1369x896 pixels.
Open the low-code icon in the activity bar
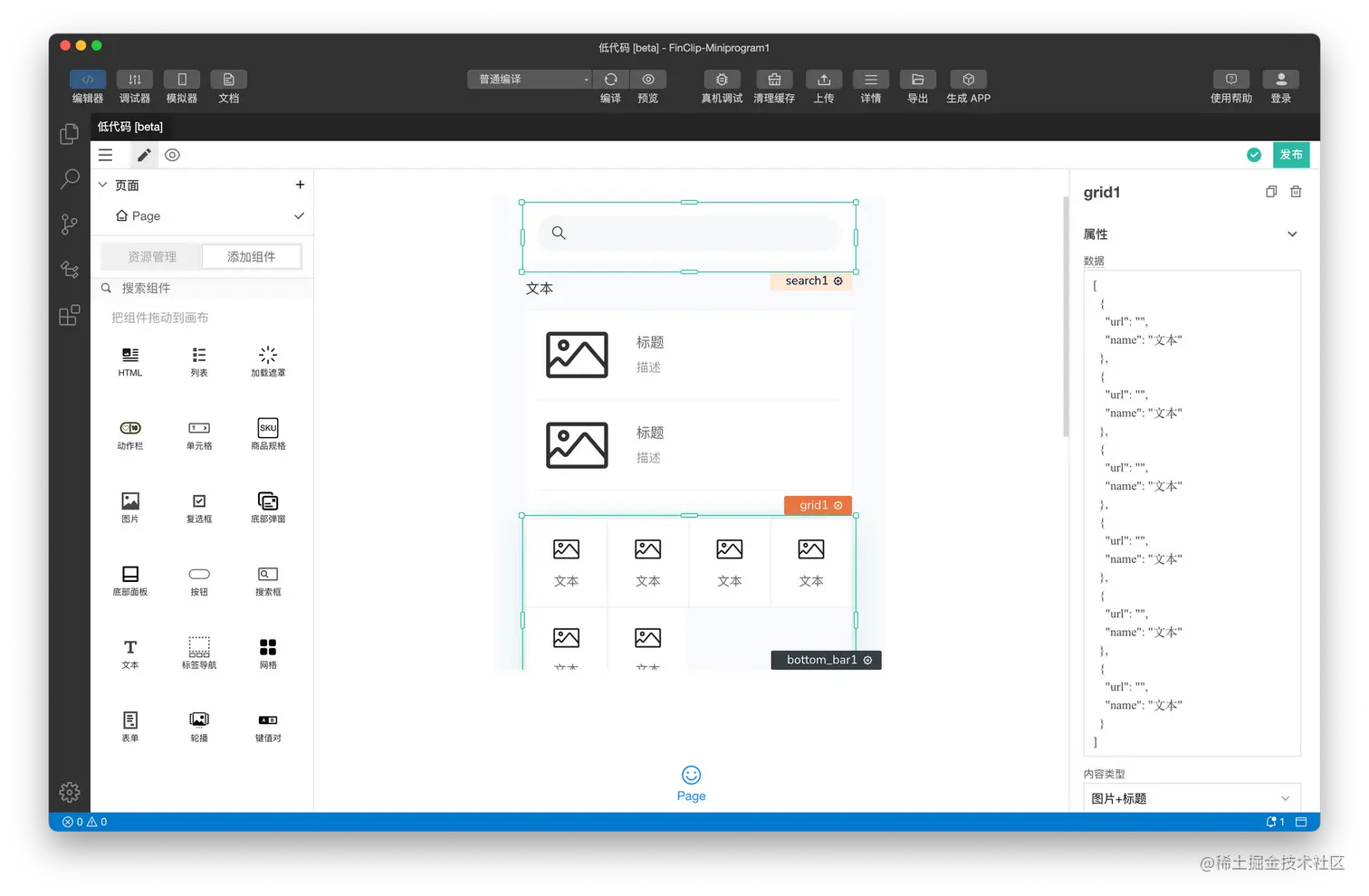(70, 270)
